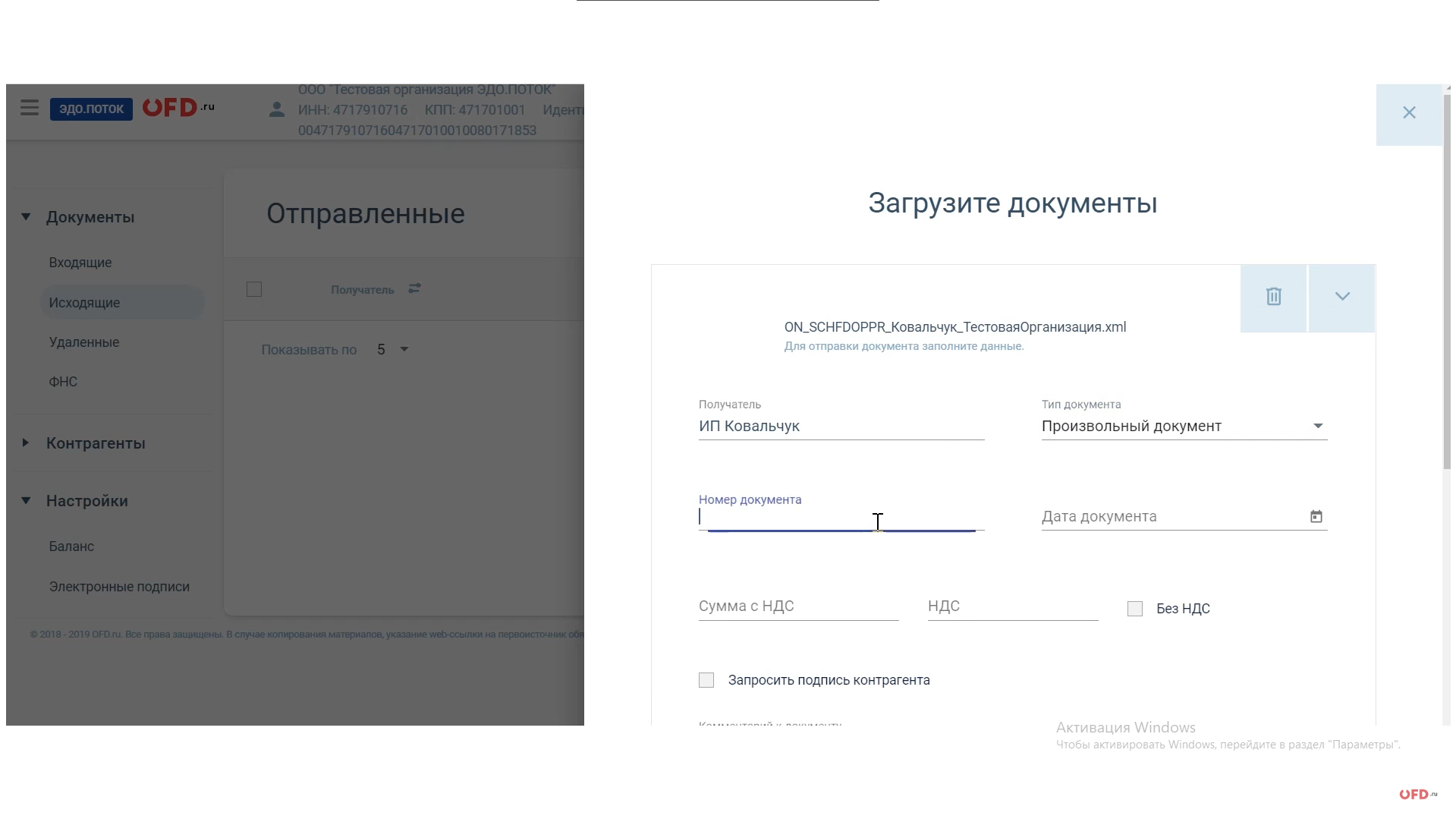The image size is (1456, 819).
Task: Click the Получатель field with ИП Ковальчук
Action: [x=841, y=426]
